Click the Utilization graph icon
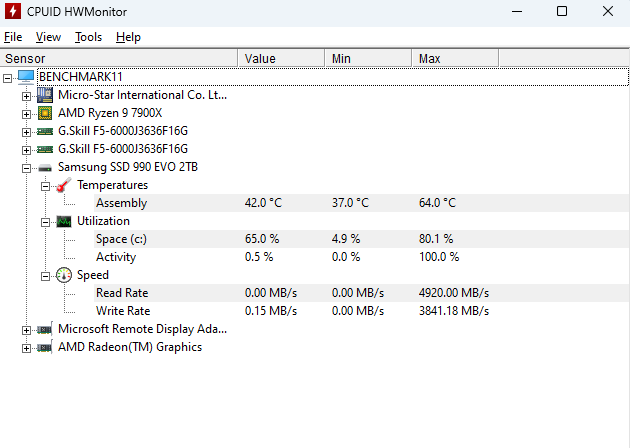The image size is (630, 448). point(64,221)
